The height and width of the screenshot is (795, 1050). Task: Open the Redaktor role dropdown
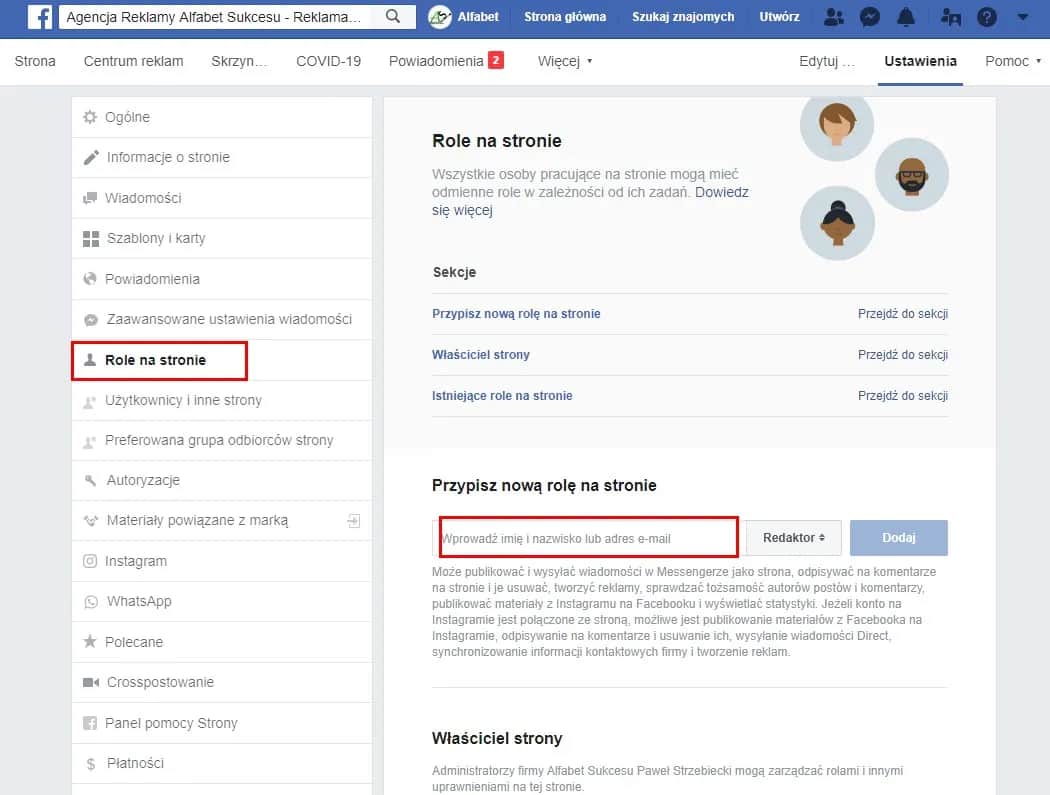[793, 537]
